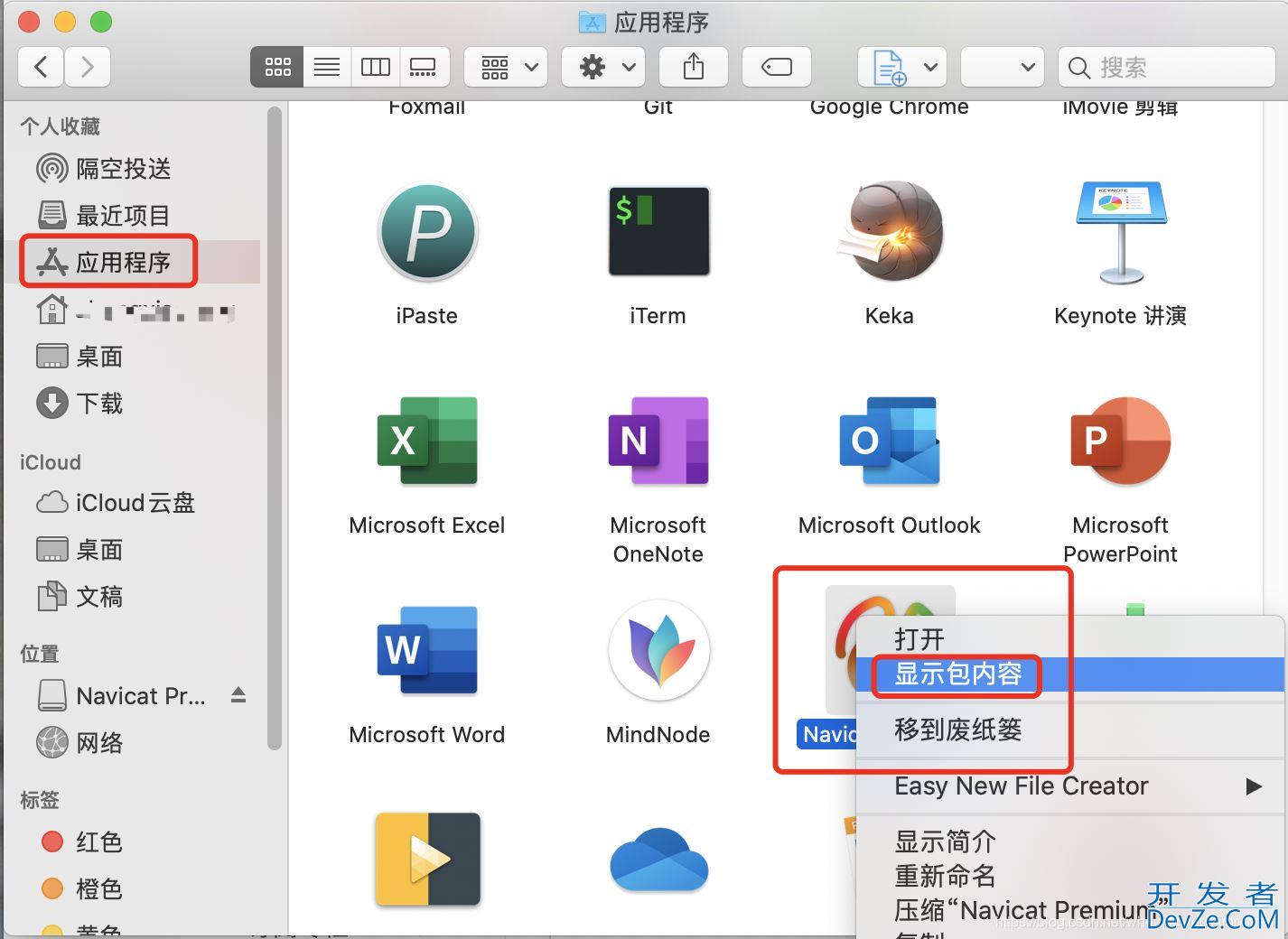This screenshot has height=939, width=1288.
Task: Click the MindNode name label
Action: 658,735
